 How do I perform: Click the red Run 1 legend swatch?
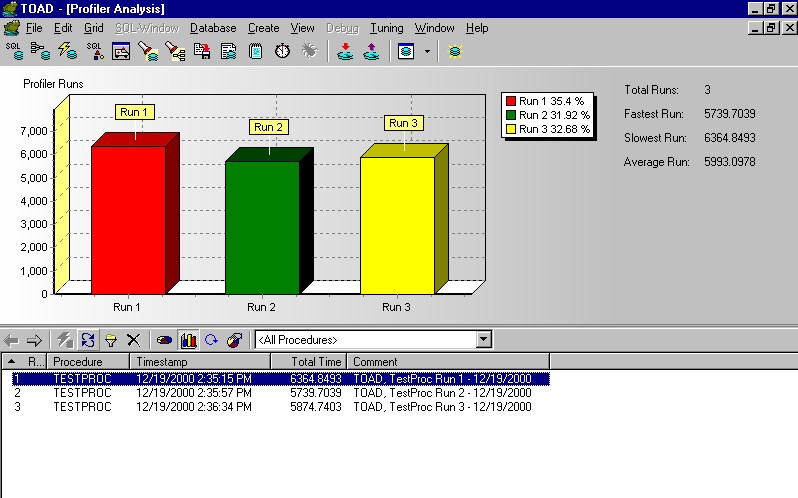coord(511,101)
